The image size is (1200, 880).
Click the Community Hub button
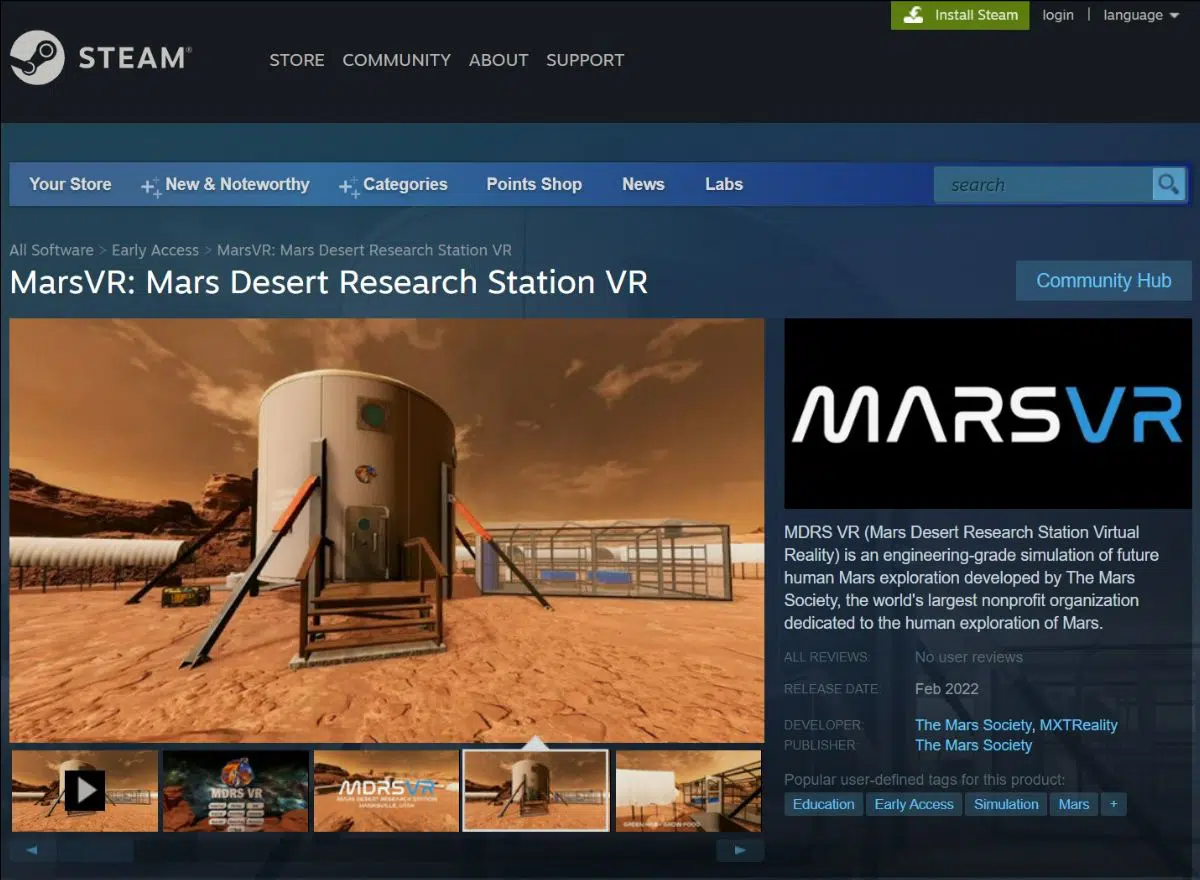pyautogui.click(x=1103, y=281)
